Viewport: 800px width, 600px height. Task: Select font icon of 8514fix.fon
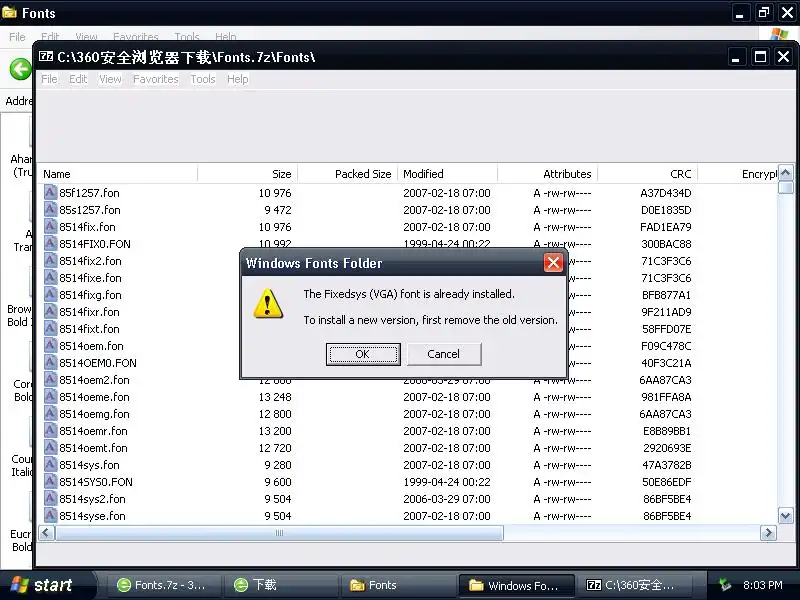pos(50,226)
